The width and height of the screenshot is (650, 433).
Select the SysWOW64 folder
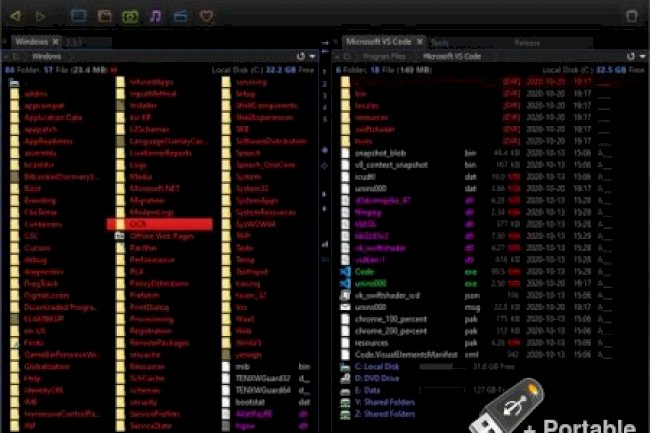256,224
